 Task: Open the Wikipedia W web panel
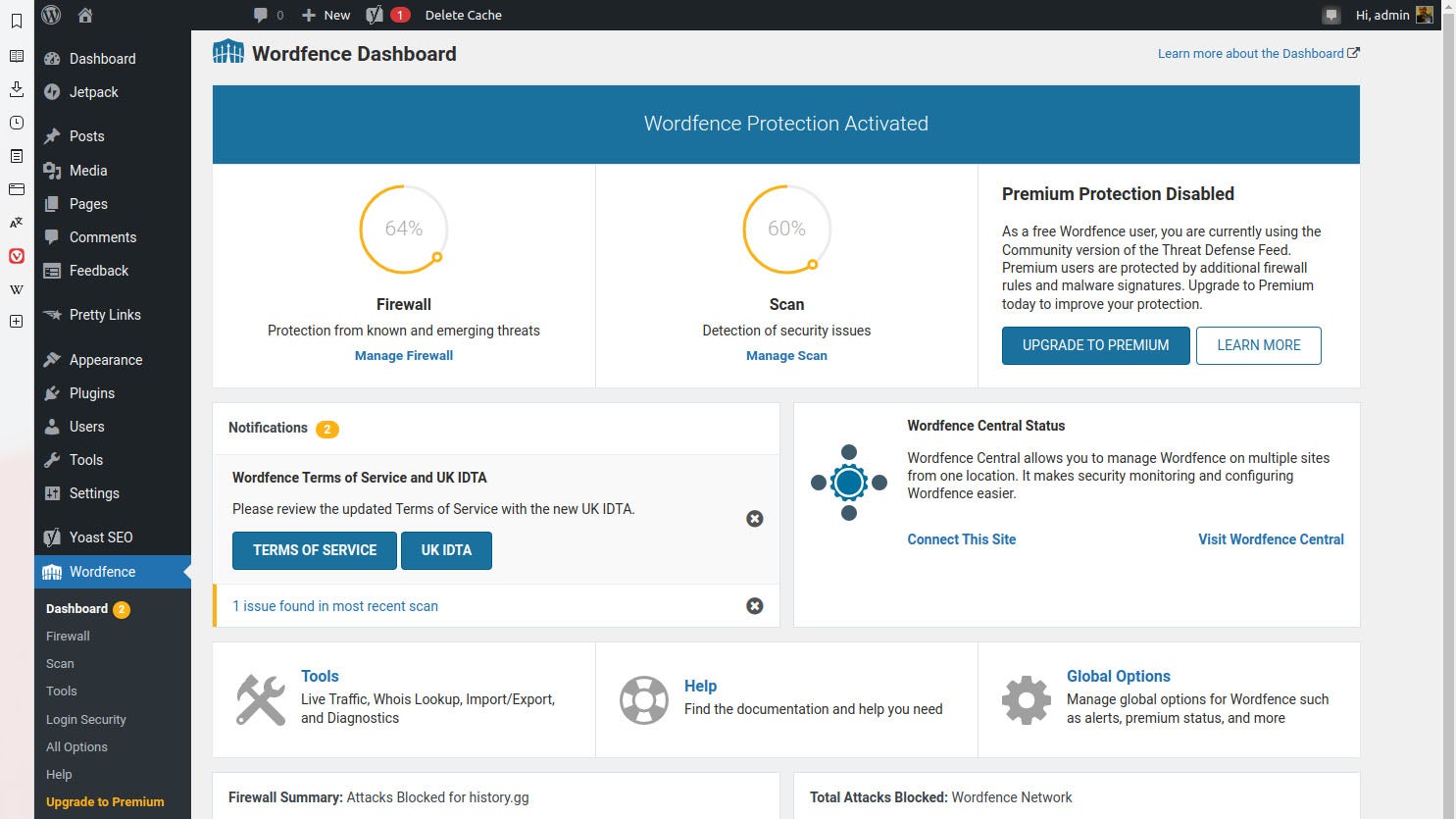pyautogui.click(x=17, y=289)
